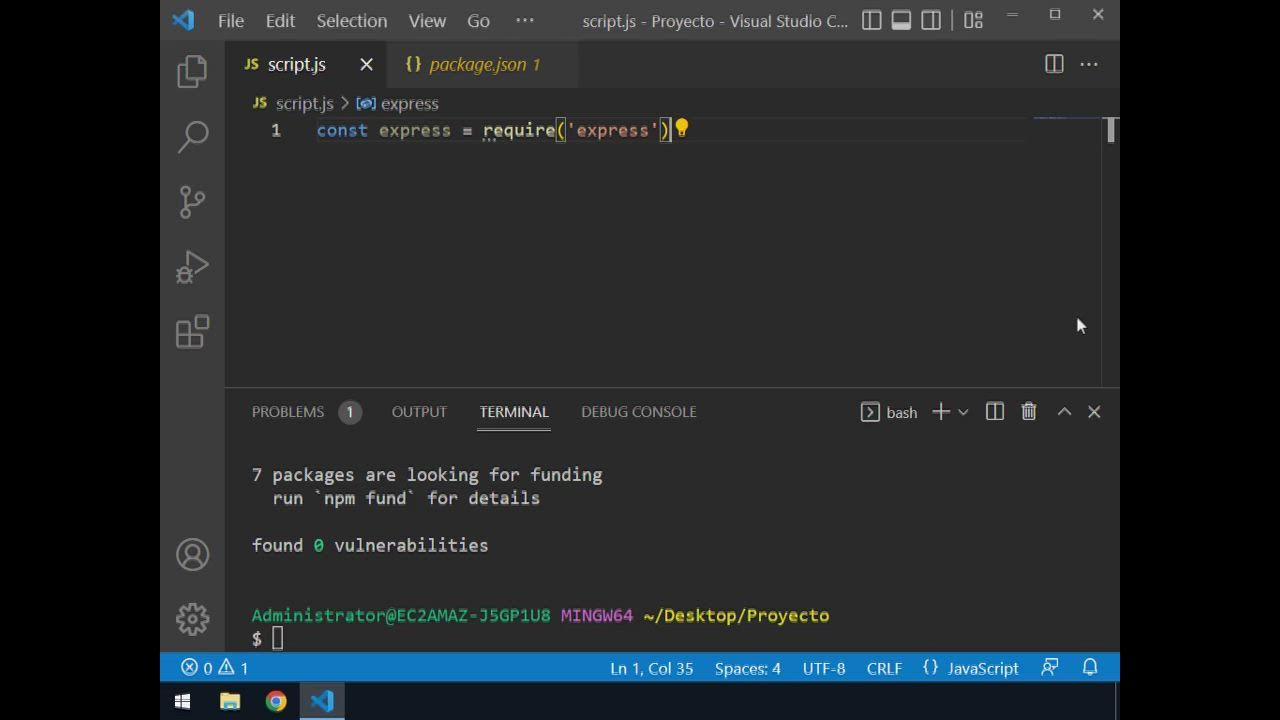This screenshot has height=720, width=1280.
Task: Click the bash terminal profile label
Action: 889,412
